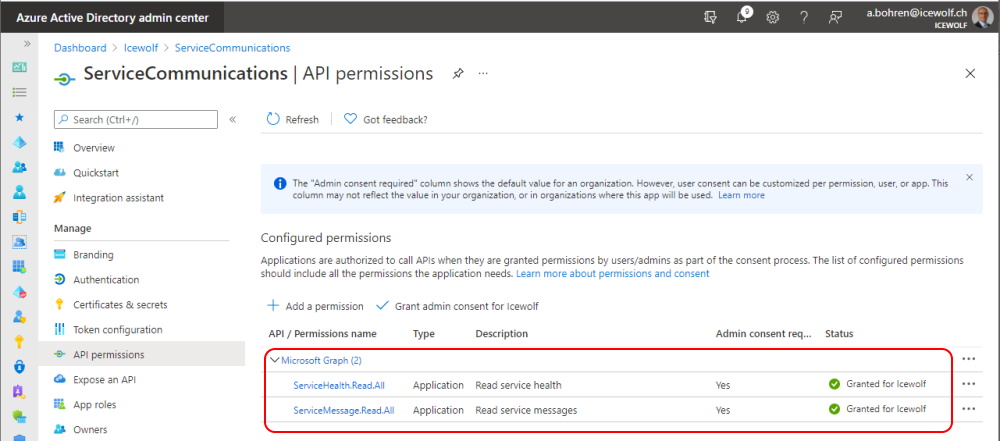Click Read service messages description text
Image resolution: width=1000 pixels, height=441 pixels.
point(526,410)
